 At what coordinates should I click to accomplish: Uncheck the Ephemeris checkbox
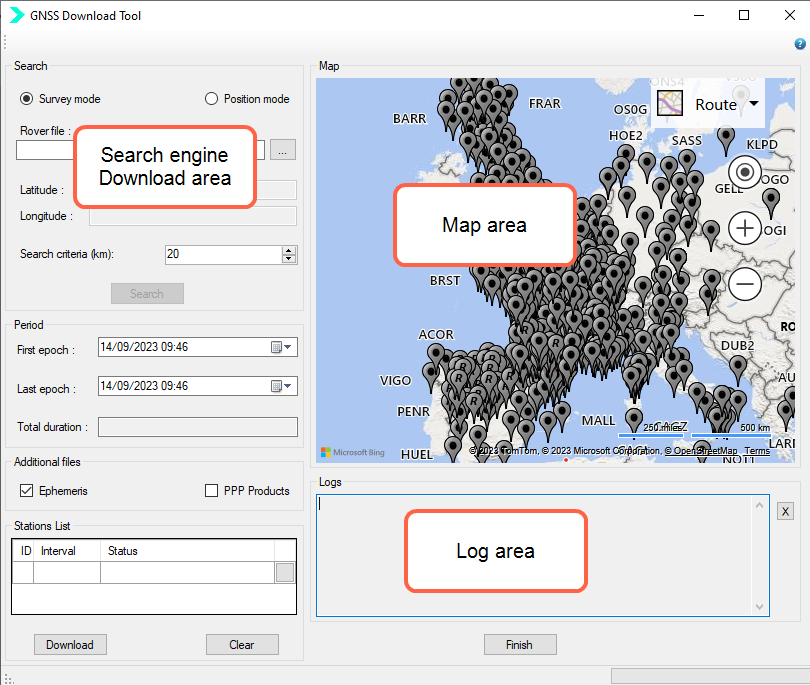tap(27, 491)
